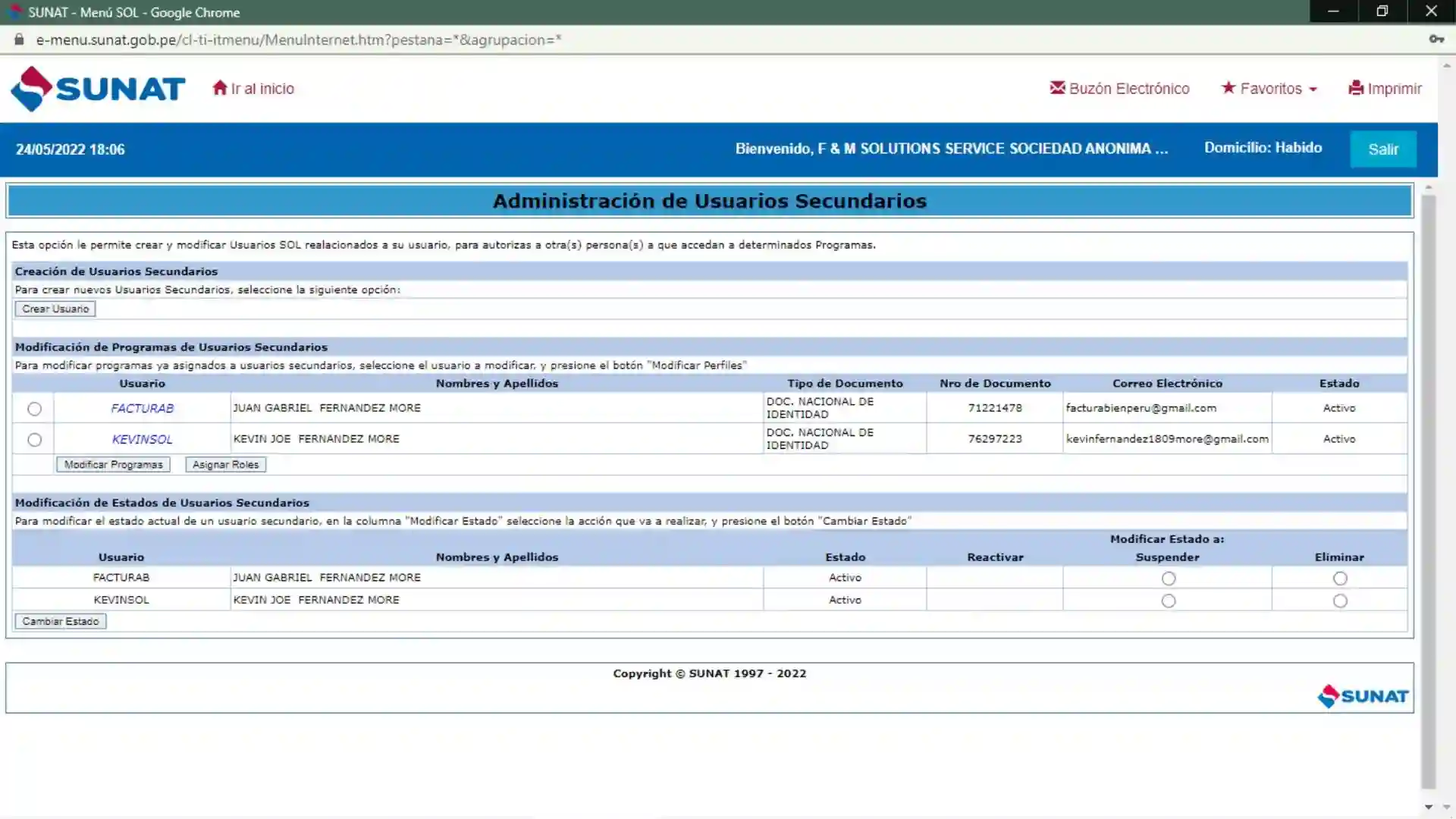This screenshot has width=1456, height=819.
Task: Choose Eliminar for user FACTURAB
Action: 1340,579
